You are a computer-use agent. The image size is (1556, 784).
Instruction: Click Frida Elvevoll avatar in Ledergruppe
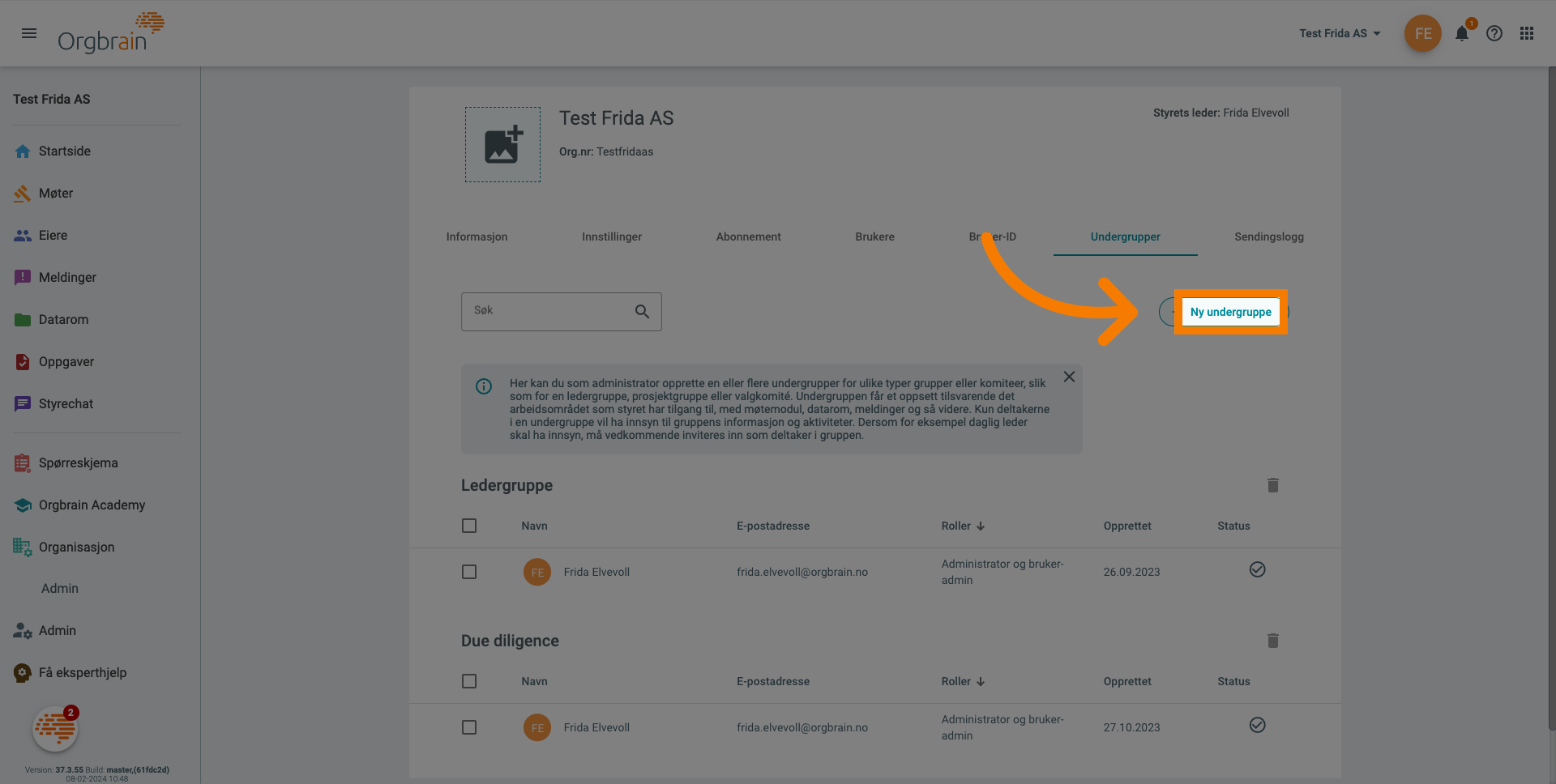coord(537,573)
